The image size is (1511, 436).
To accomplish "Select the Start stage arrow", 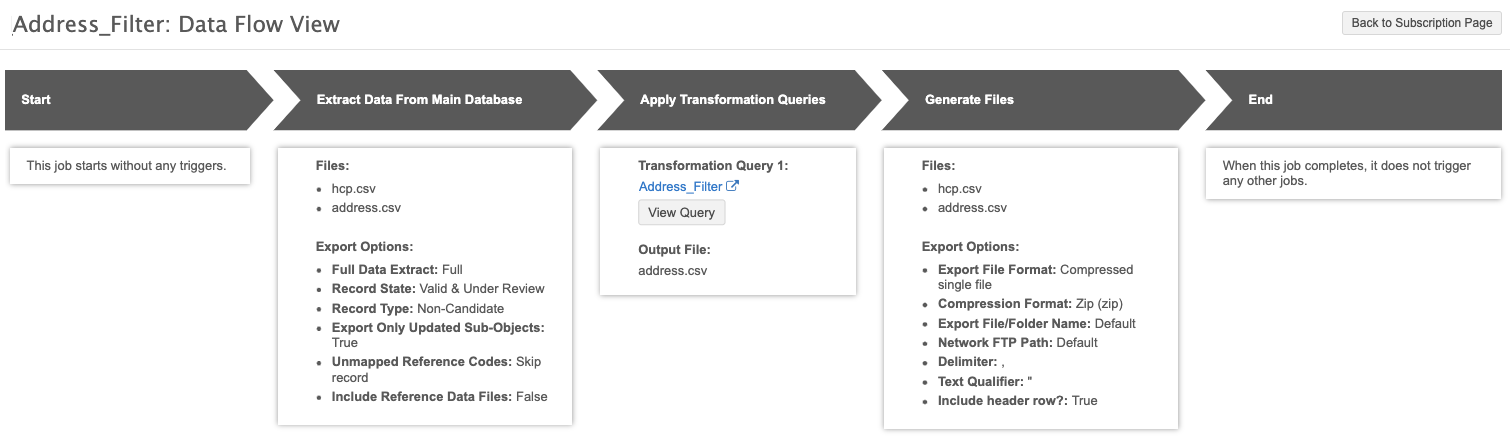I will 130,100.
